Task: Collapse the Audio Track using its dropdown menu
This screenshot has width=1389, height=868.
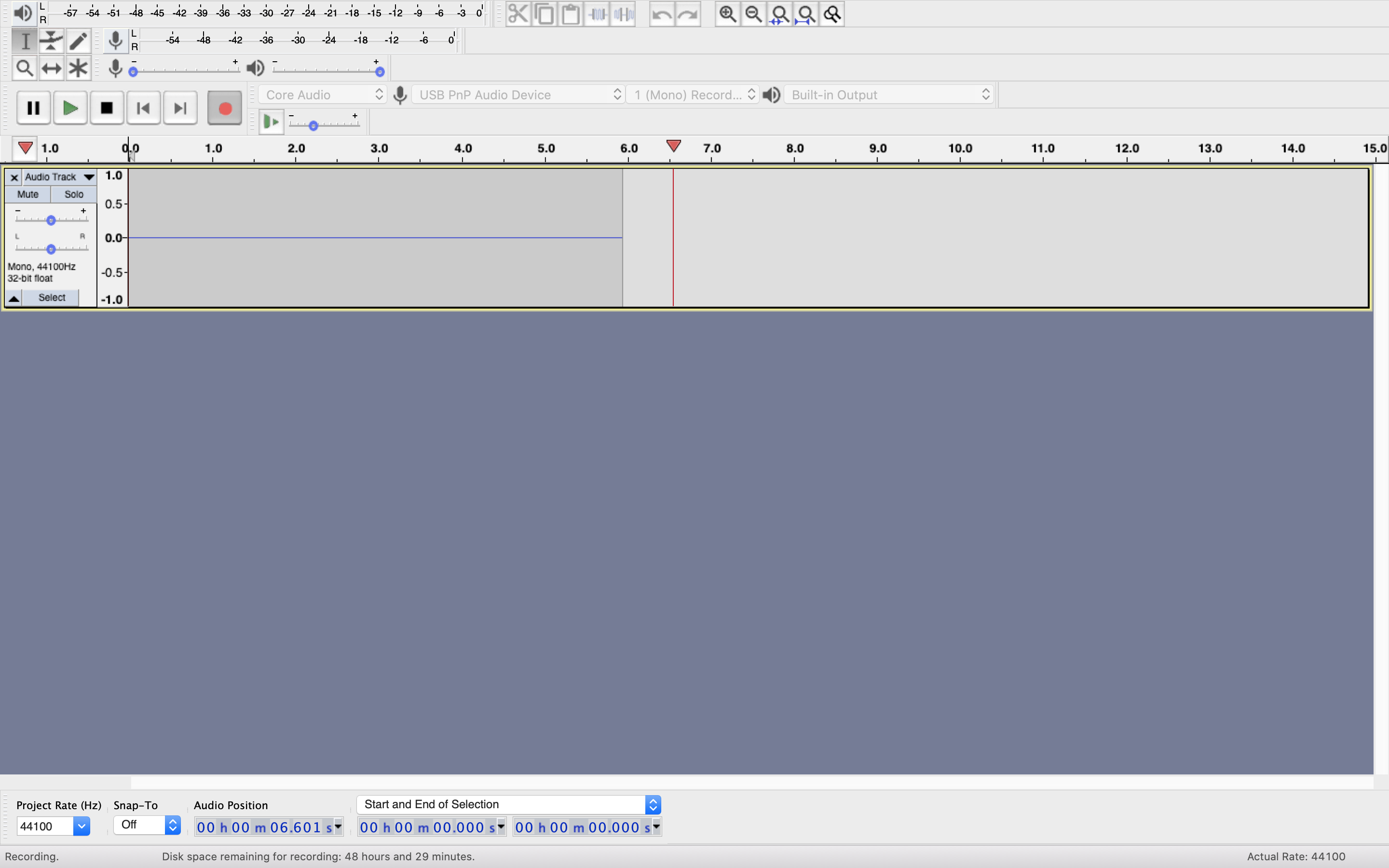Action: [89, 177]
